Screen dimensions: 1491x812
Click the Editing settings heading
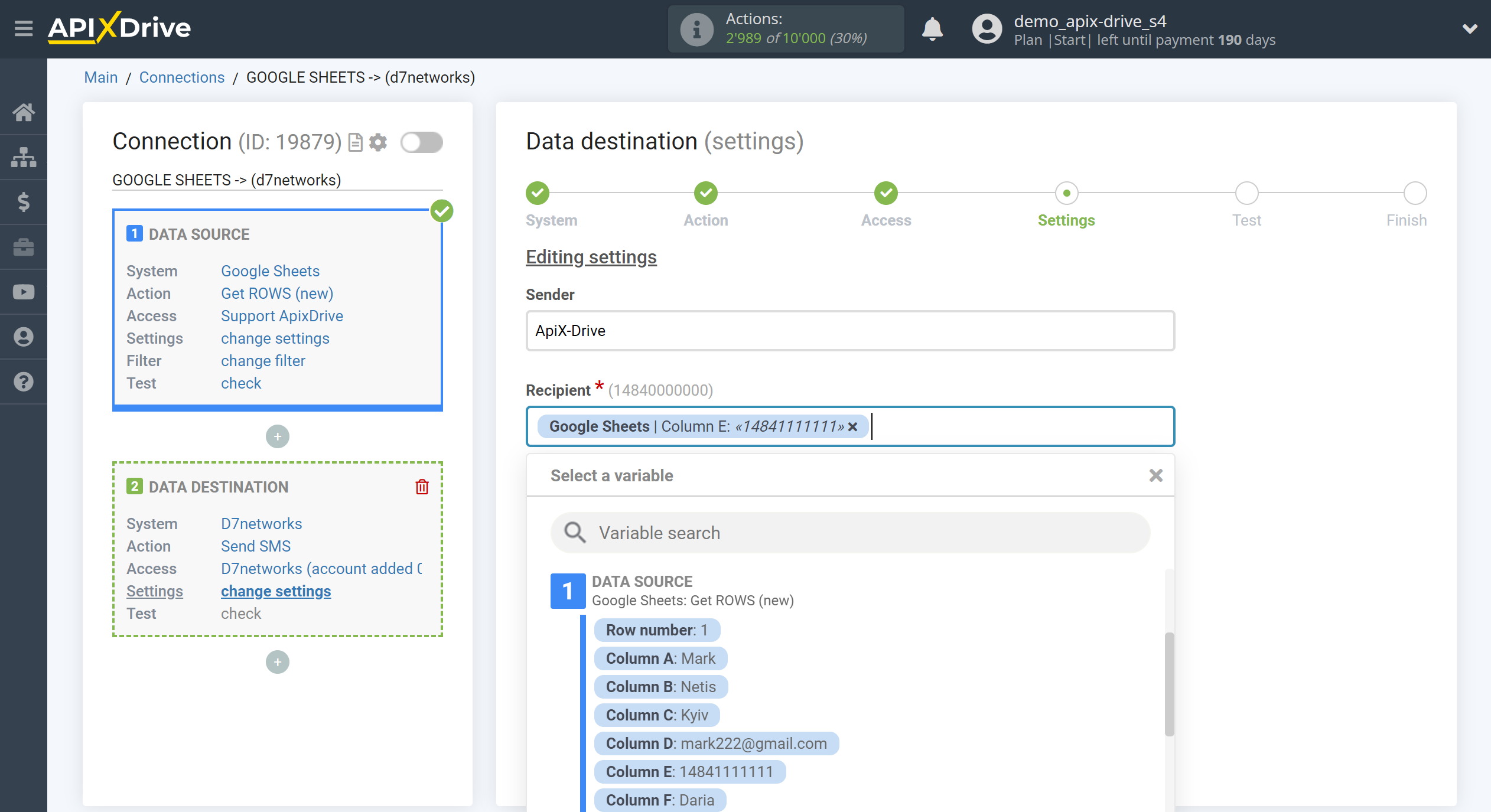click(591, 257)
